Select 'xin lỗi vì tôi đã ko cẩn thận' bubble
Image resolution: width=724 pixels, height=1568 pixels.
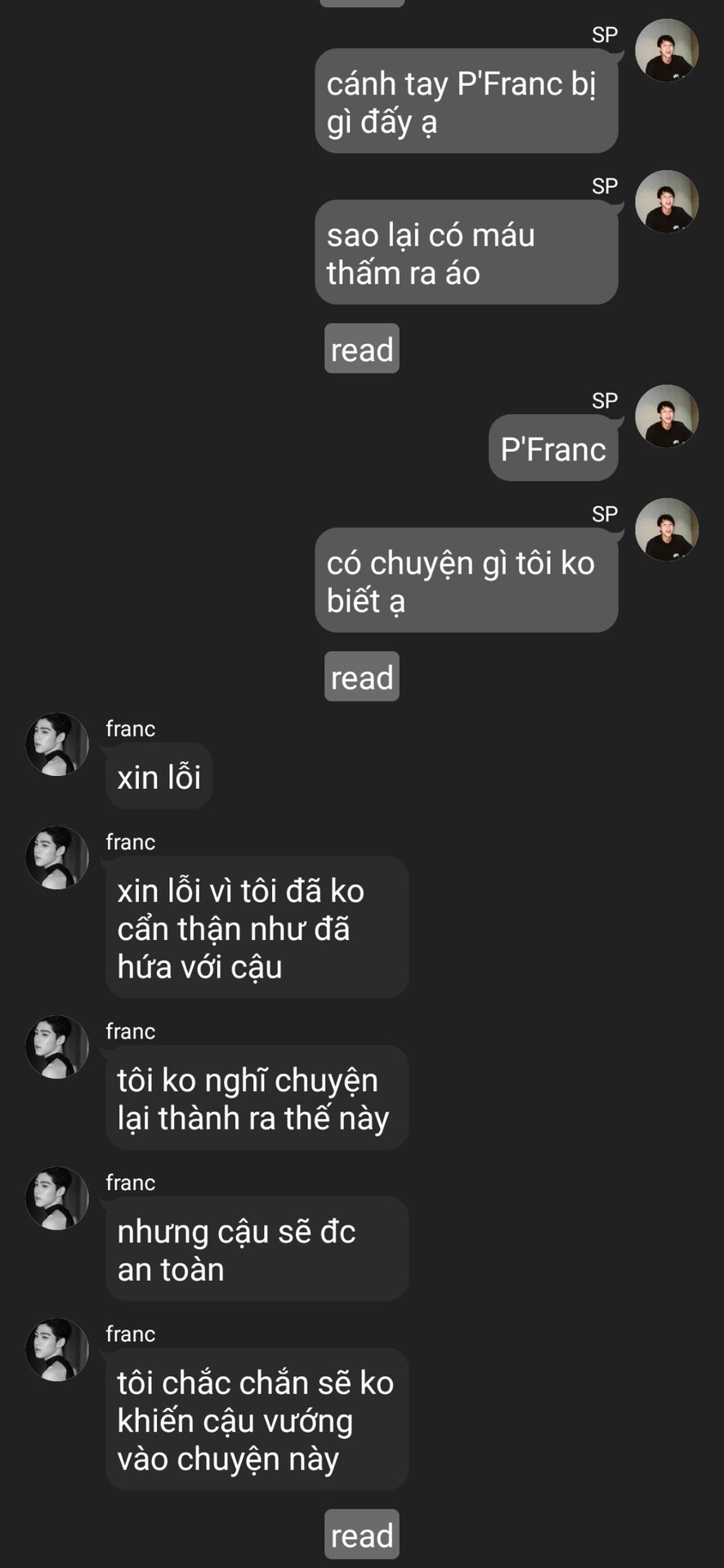[x=257, y=928]
